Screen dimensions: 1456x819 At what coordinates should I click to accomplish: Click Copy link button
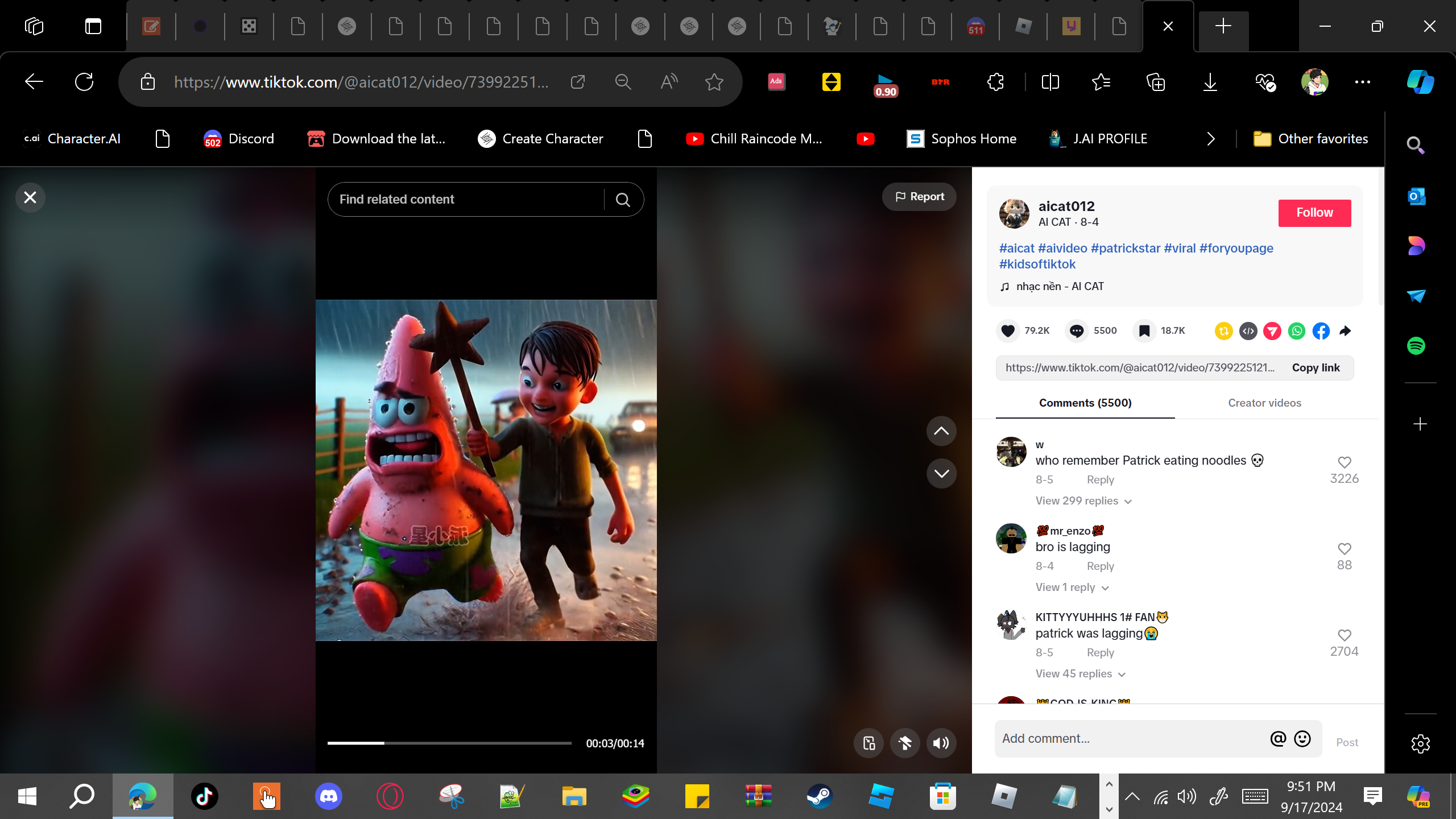[x=1316, y=367]
